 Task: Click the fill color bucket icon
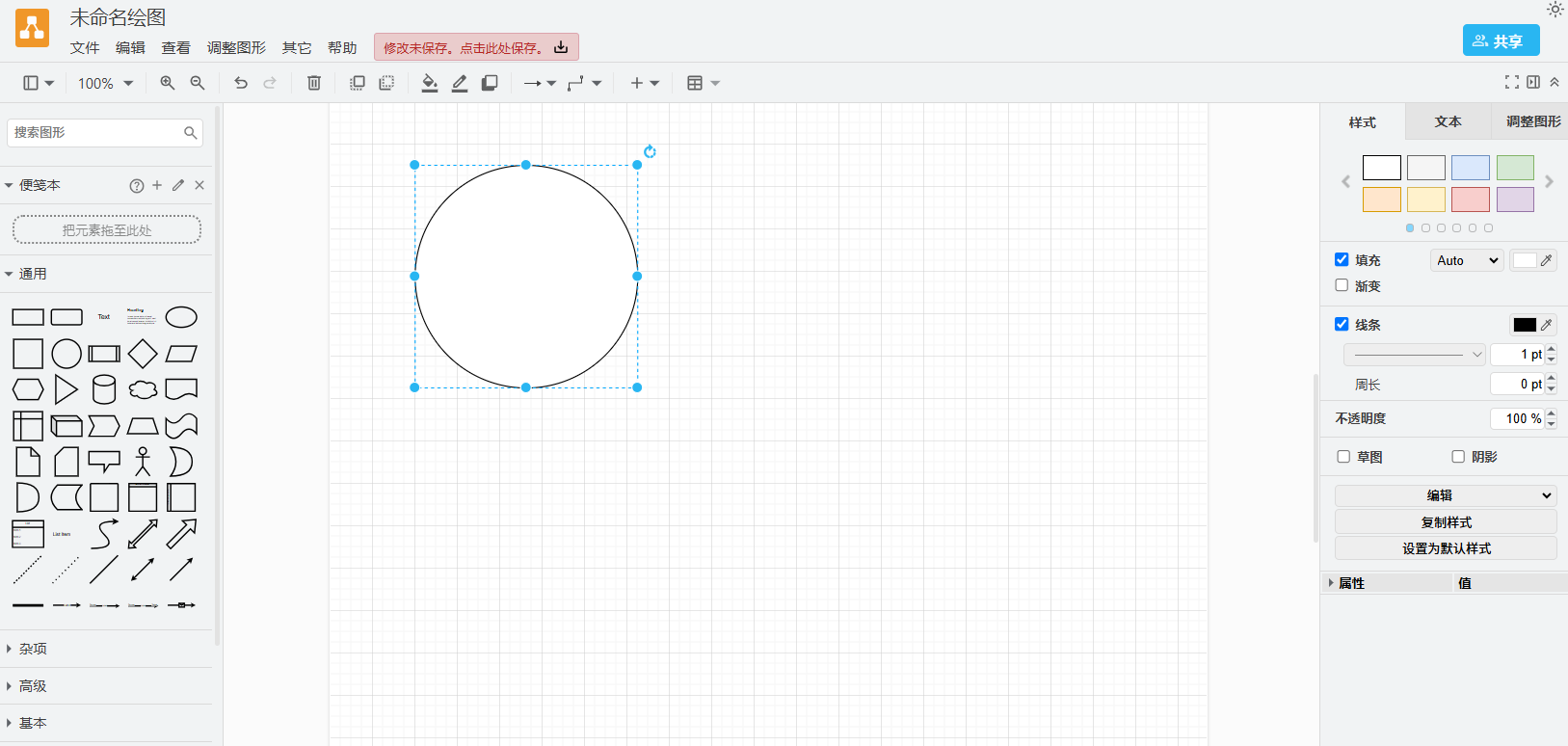[x=430, y=83]
